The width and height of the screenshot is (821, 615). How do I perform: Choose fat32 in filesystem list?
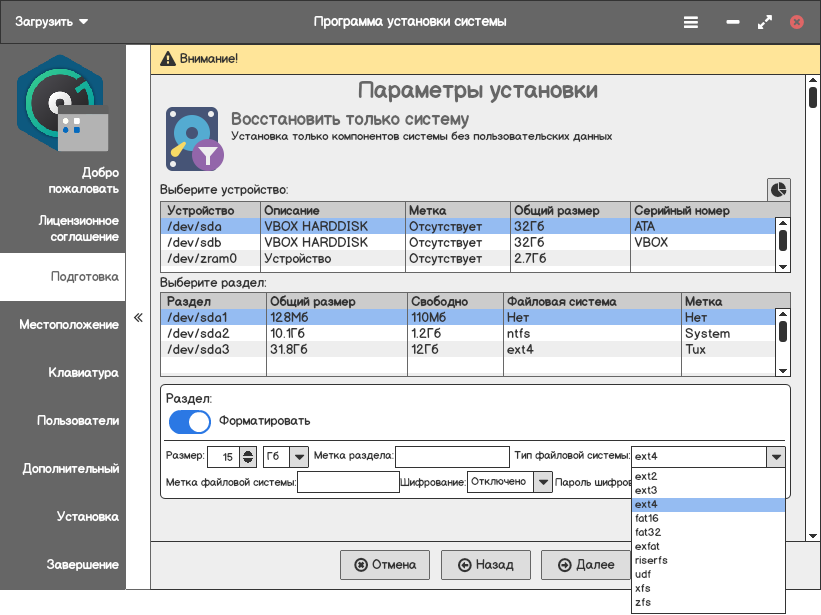[x=648, y=532]
